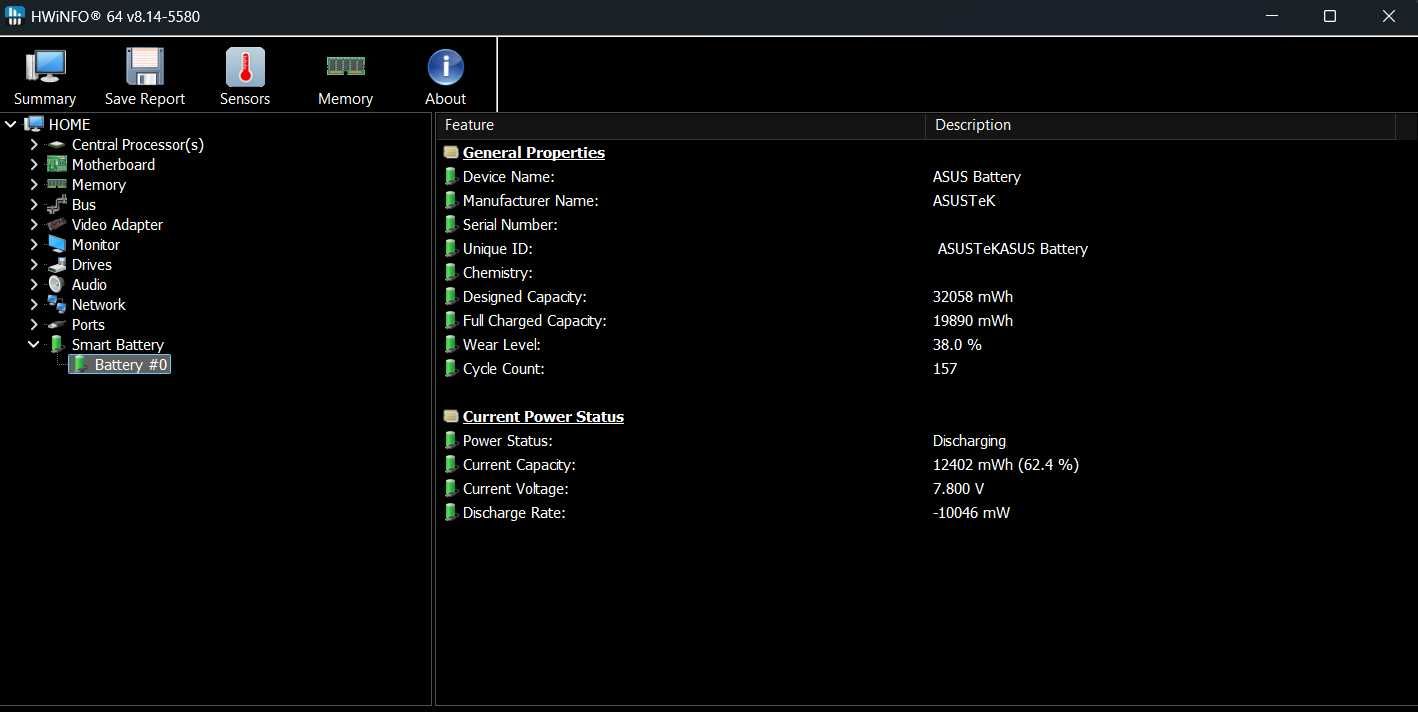Expand the Ports tree node

tap(34, 324)
